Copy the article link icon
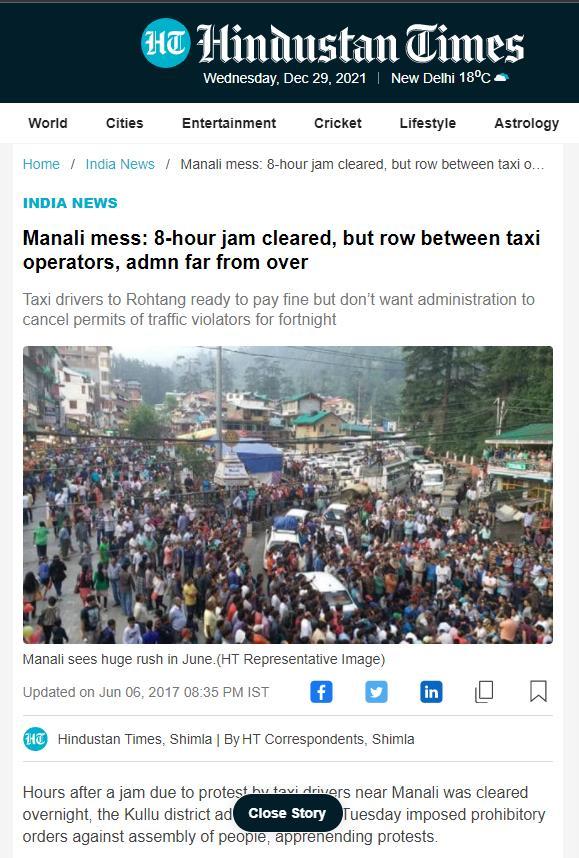The height and width of the screenshot is (858, 579). coord(484,692)
